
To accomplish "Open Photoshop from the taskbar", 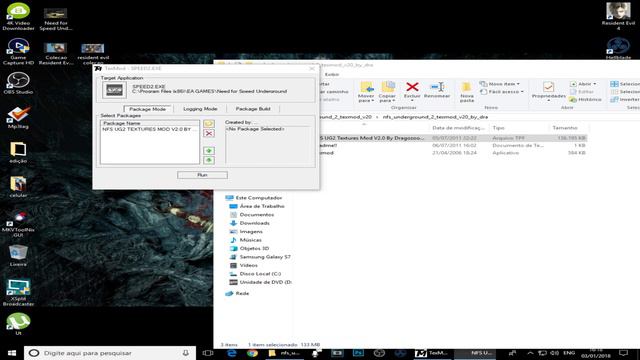I will (358, 353).
